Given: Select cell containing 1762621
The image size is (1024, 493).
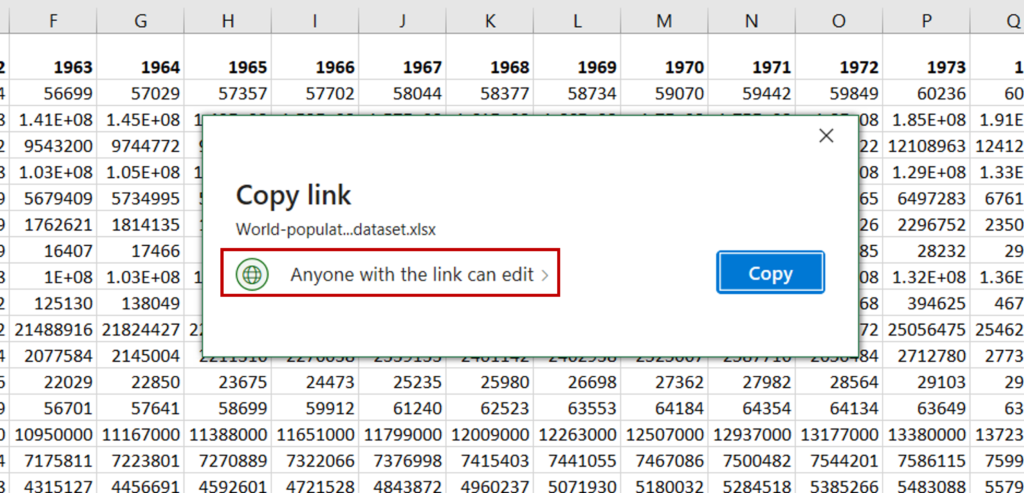Looking at the screenshot, I should click(x=53, y=225).
